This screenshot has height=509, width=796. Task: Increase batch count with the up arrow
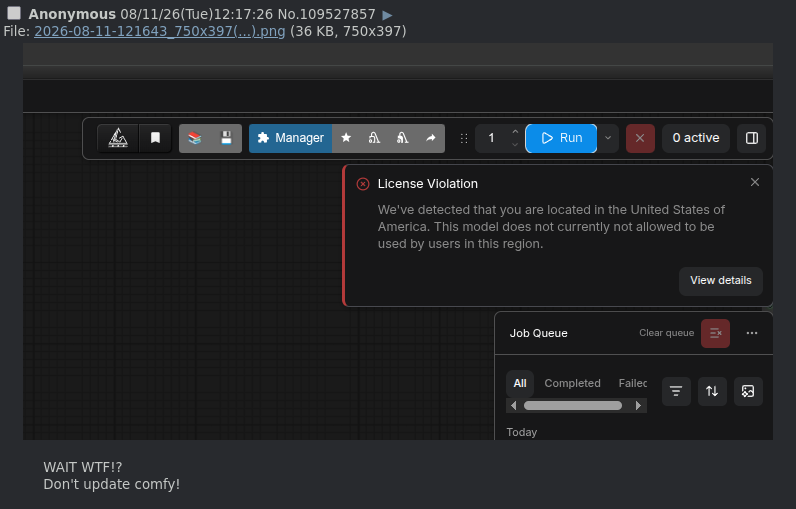click(515, 131)
